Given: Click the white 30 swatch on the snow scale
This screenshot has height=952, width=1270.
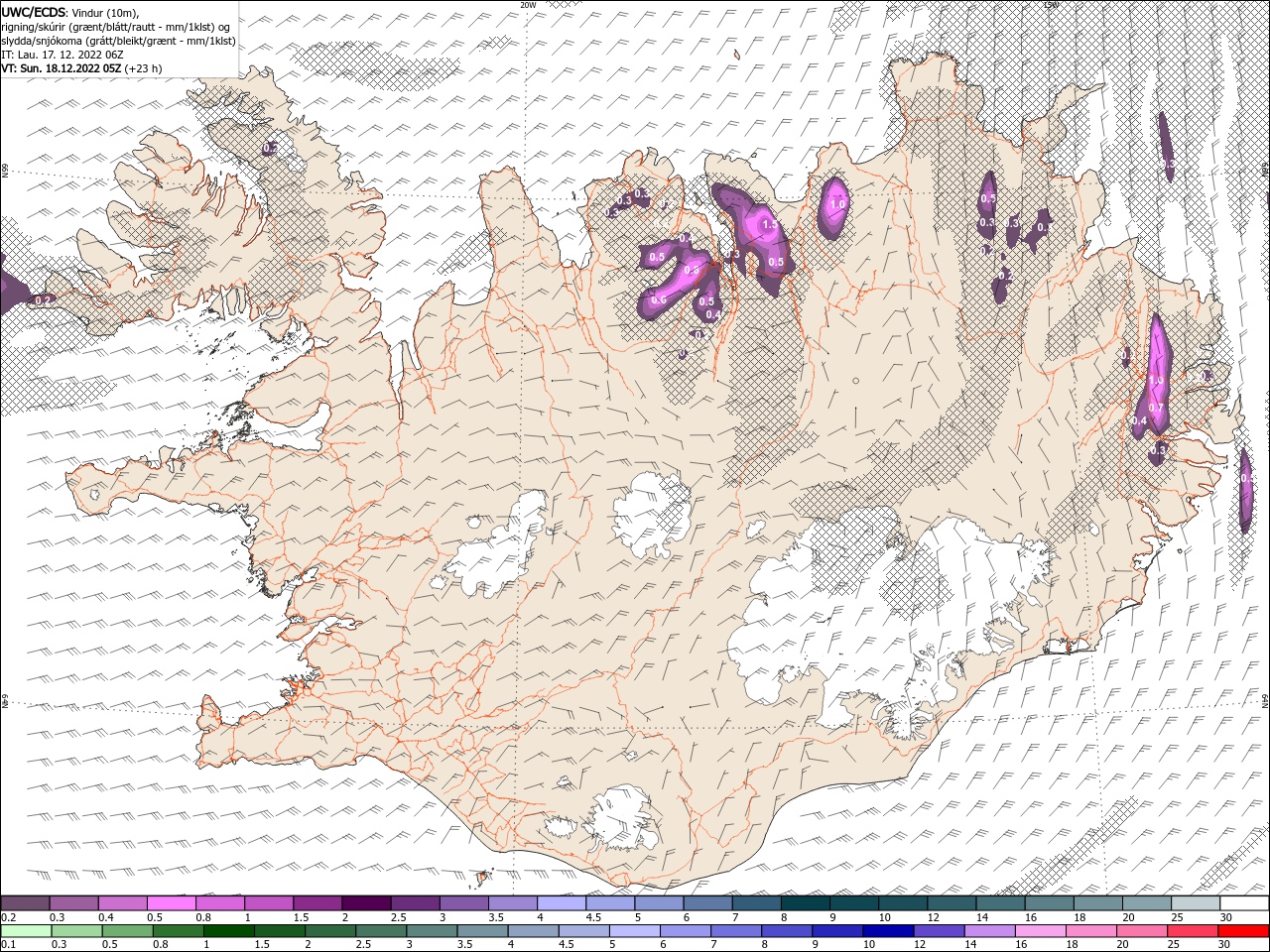Looking at the screenshot, I should (x=1244, y=902).
